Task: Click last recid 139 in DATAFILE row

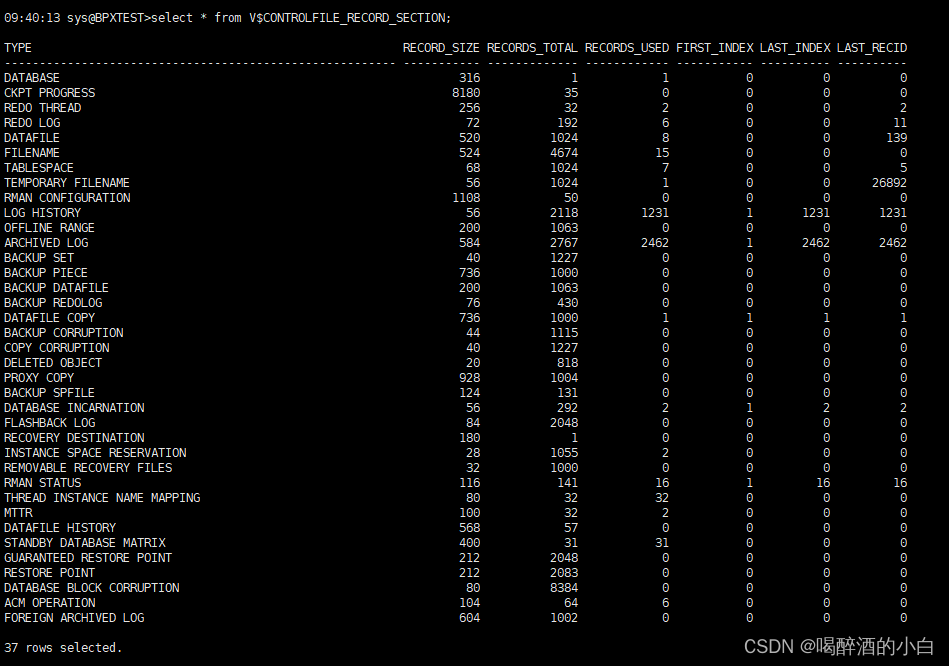Action: [x=897, y=138]
